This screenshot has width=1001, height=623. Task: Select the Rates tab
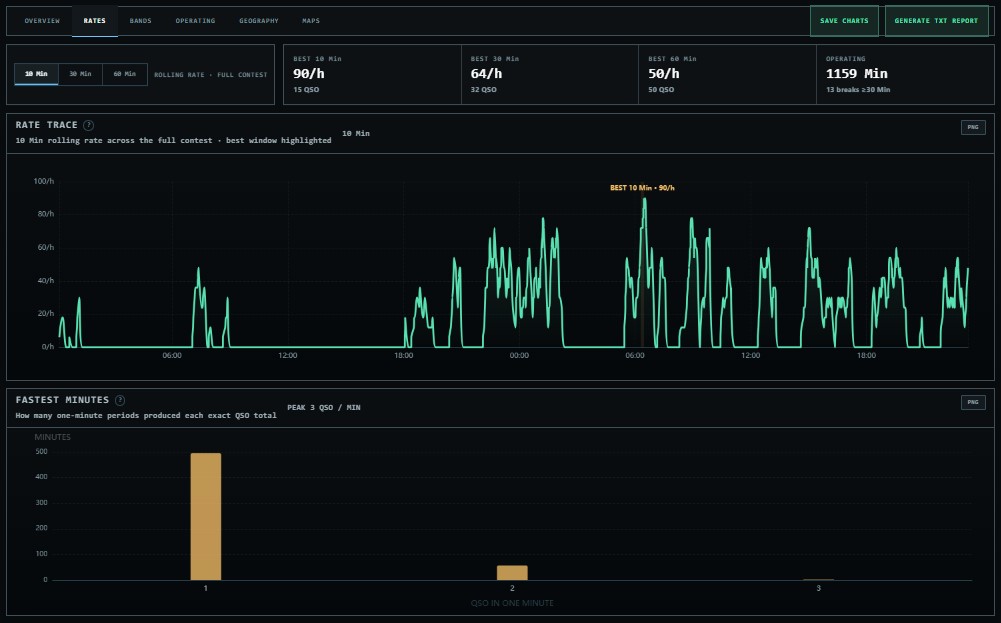[94, 21]
